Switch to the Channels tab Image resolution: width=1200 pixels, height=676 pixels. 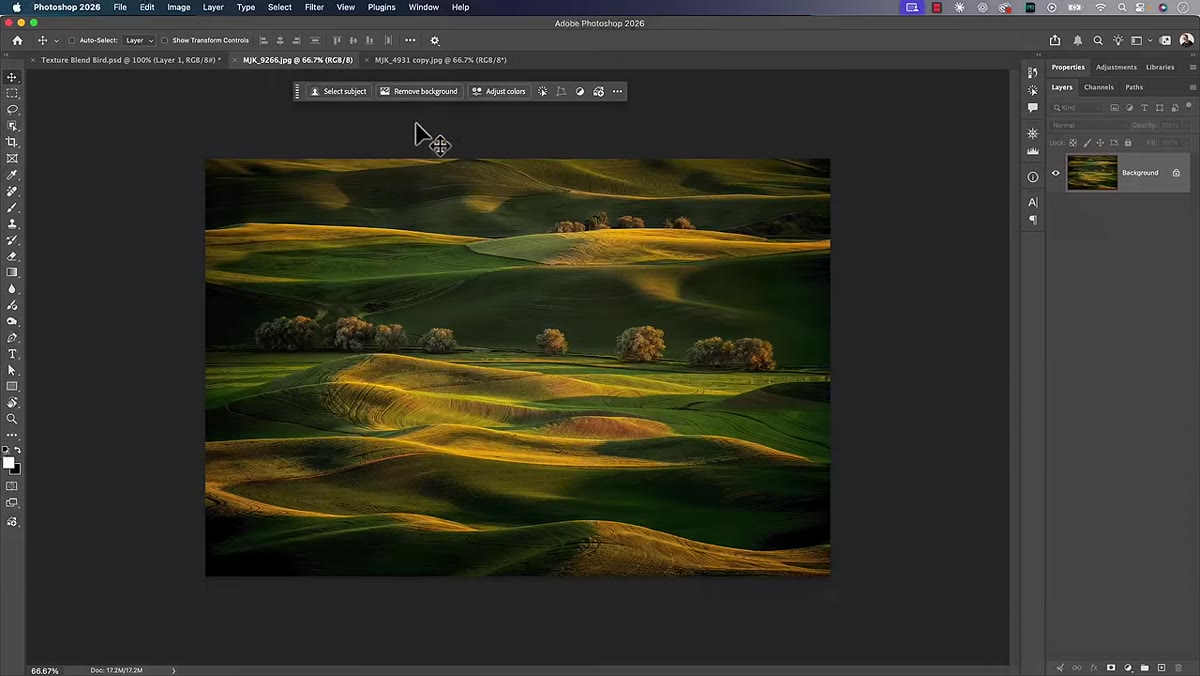[1098, 87]
